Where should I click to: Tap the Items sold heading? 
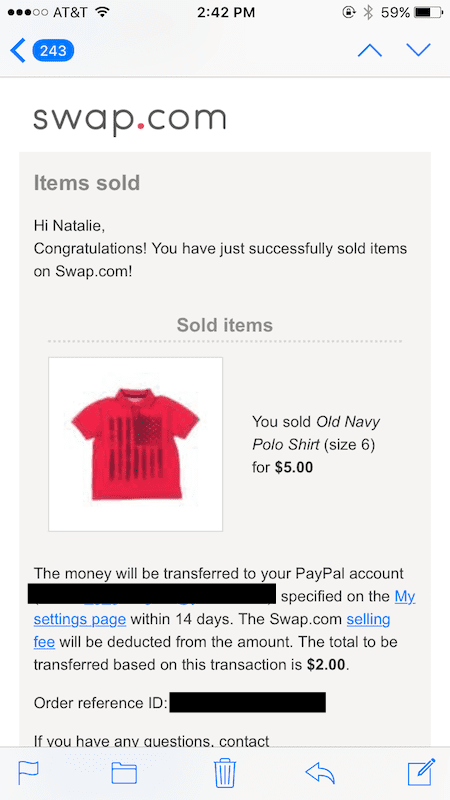click(x=87, y=183)
